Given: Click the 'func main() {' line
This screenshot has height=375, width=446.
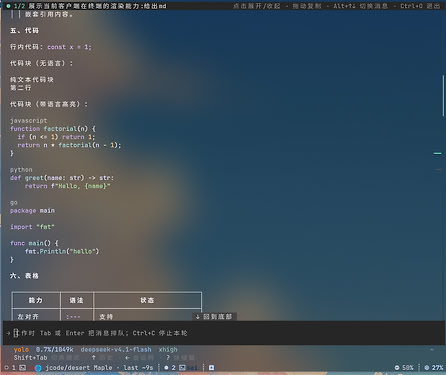Looking at the screenshot, I should tap(34, 243).
